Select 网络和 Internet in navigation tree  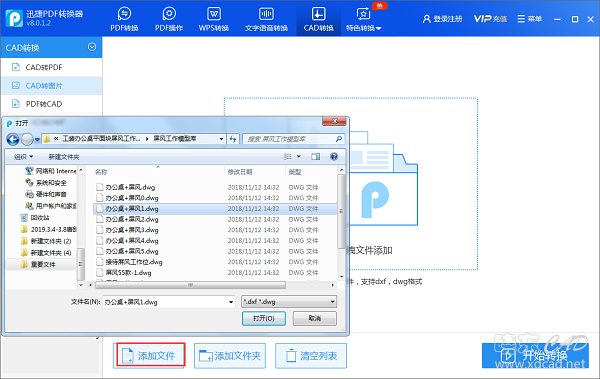51,171
